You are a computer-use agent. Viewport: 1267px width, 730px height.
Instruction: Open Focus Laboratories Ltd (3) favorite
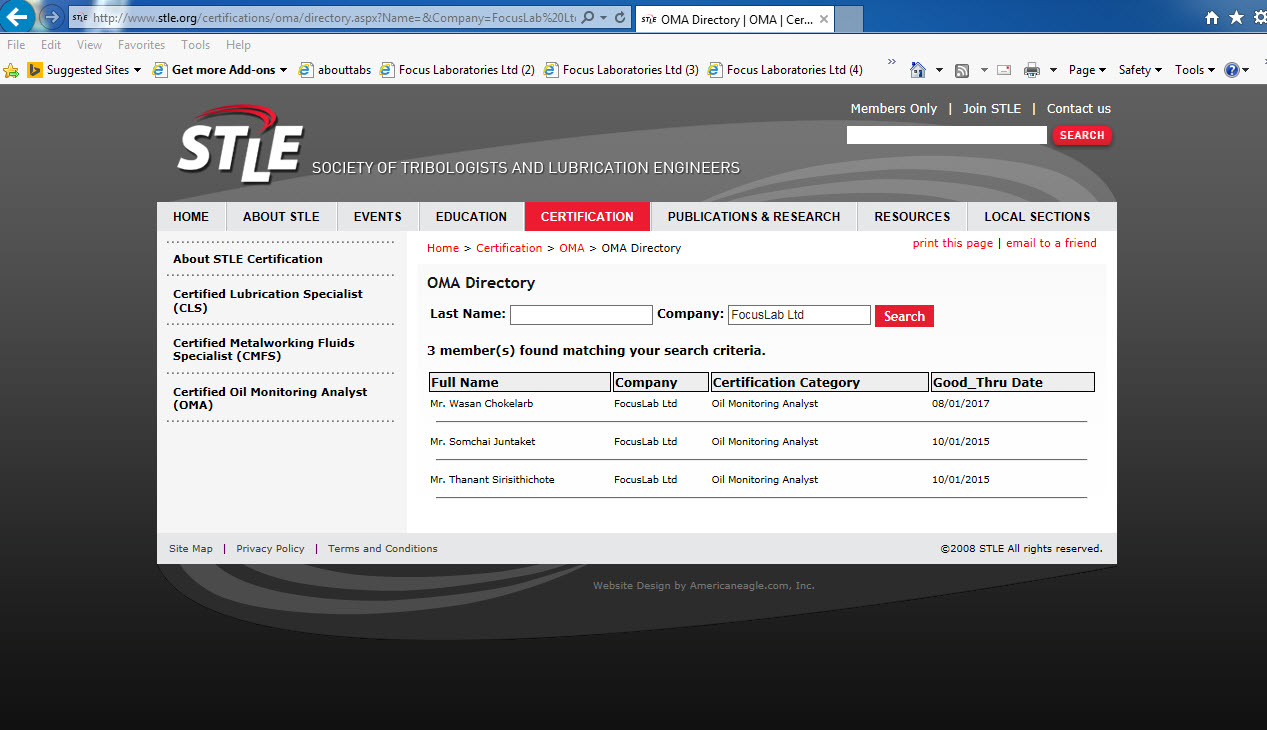pos(621,70)
